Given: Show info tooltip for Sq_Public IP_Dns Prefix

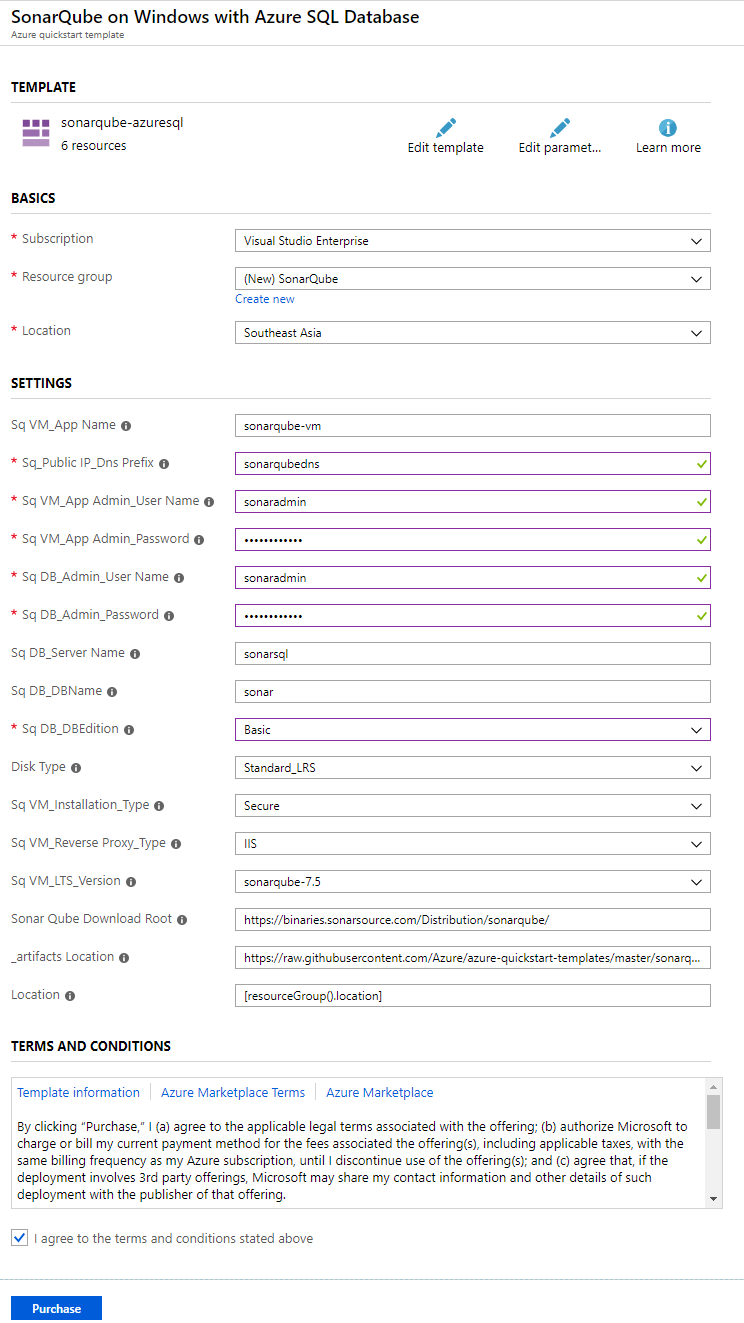Looking at the screenshot, I should pos(164,464).
